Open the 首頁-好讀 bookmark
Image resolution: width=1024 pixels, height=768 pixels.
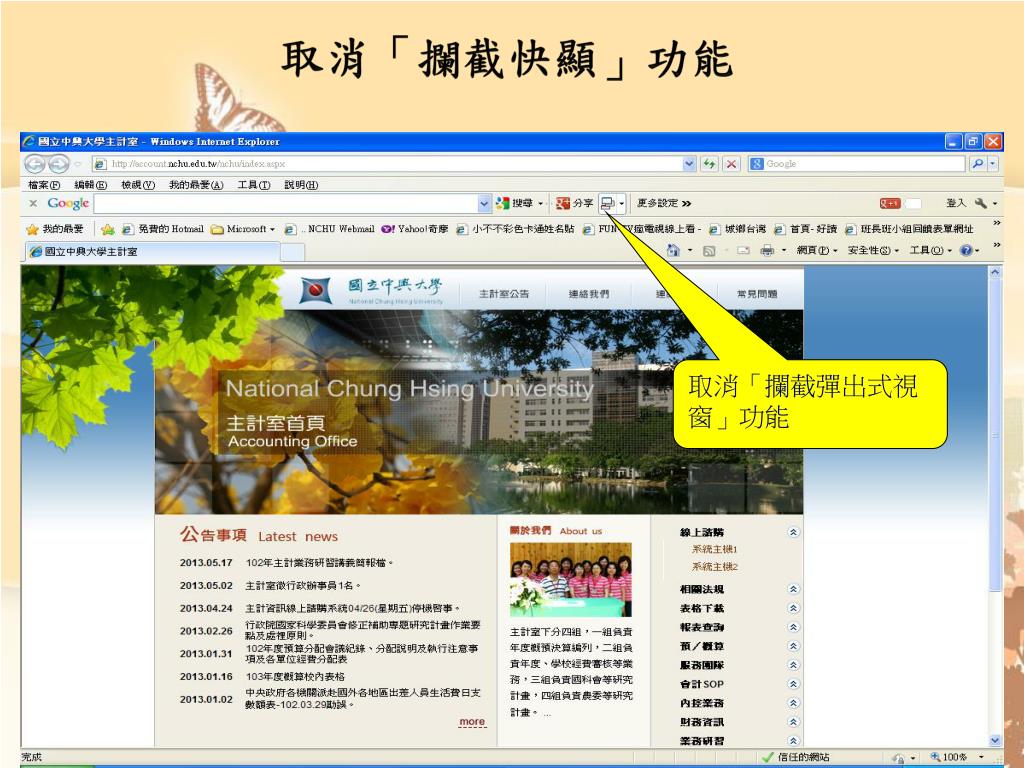click(805, 229)
